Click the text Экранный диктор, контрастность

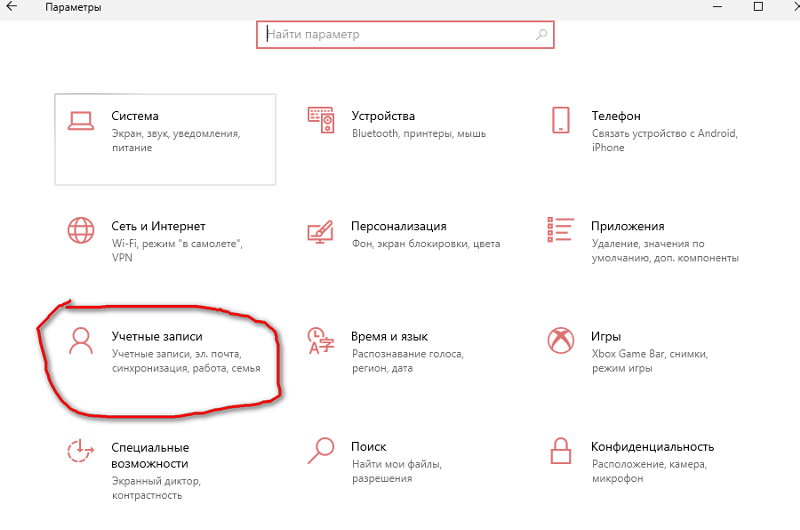156,488
